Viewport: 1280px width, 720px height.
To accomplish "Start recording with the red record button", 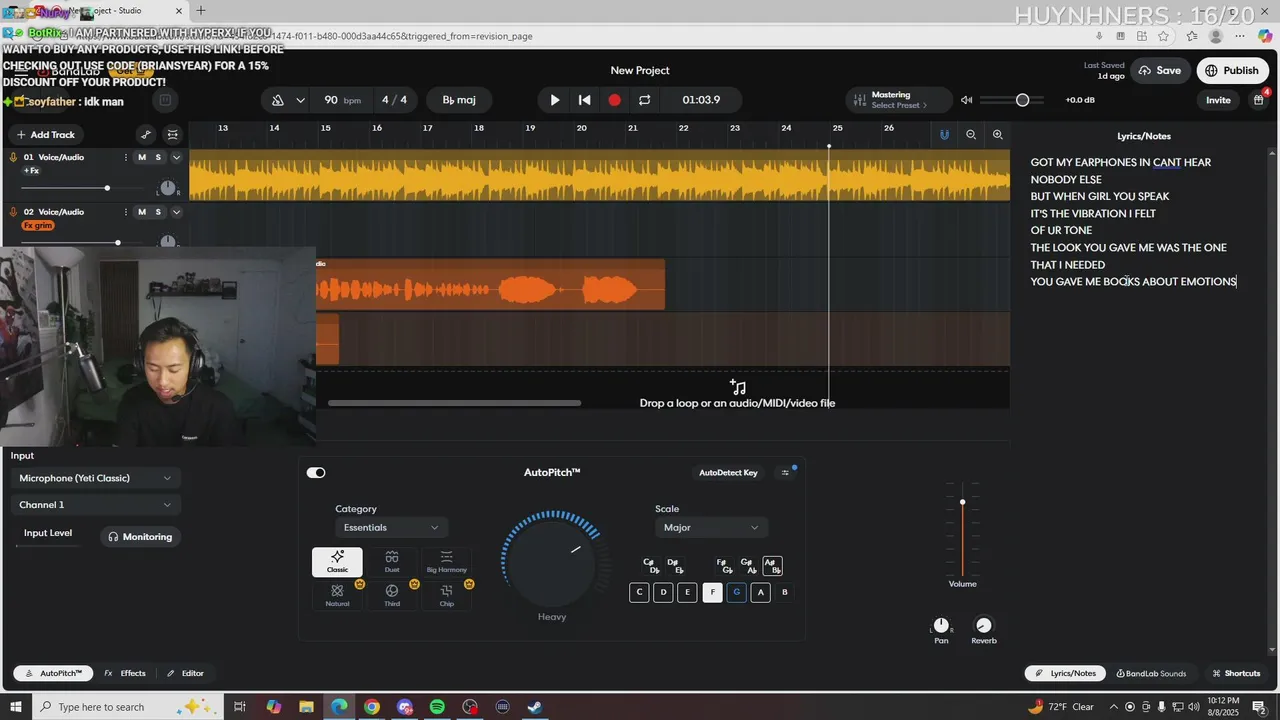I will [615, 100].
